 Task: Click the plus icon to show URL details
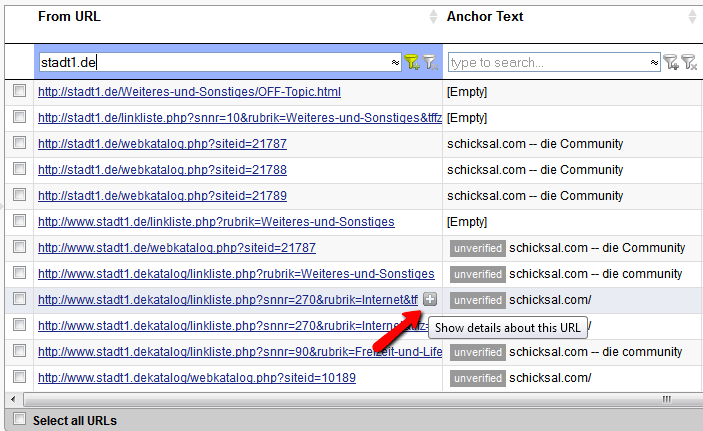(x=430, y=299)
